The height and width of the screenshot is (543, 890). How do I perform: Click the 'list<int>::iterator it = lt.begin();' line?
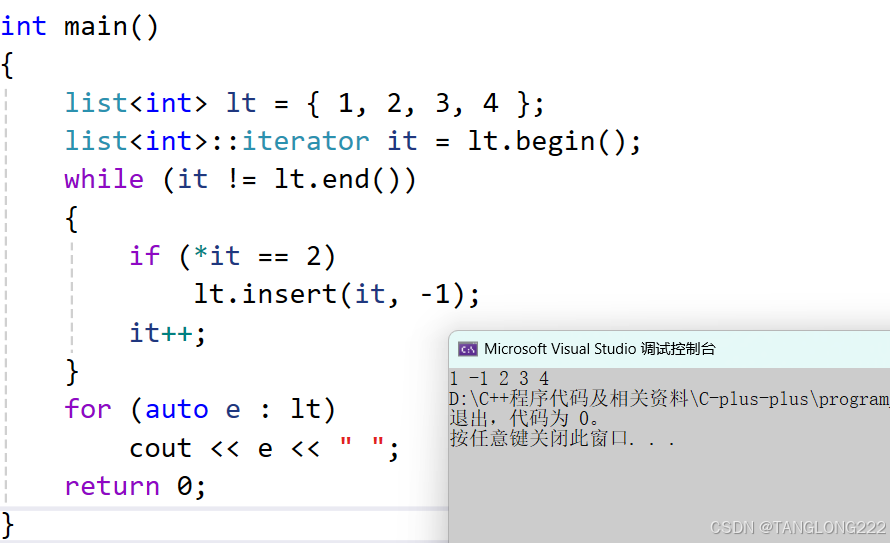[352, 141]
